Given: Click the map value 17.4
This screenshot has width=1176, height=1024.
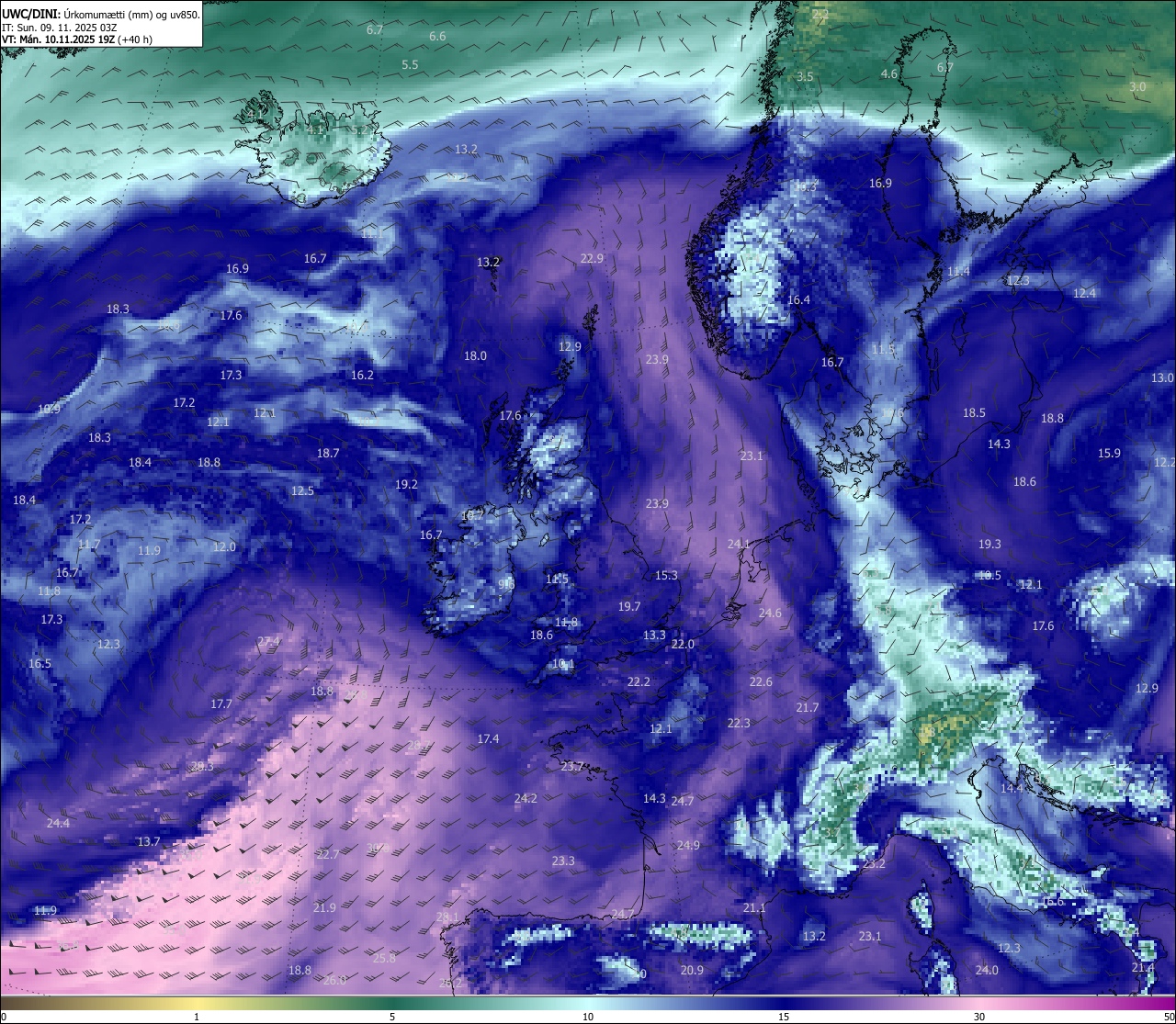Looking at the screenshot, I should [x=488, y=738].
